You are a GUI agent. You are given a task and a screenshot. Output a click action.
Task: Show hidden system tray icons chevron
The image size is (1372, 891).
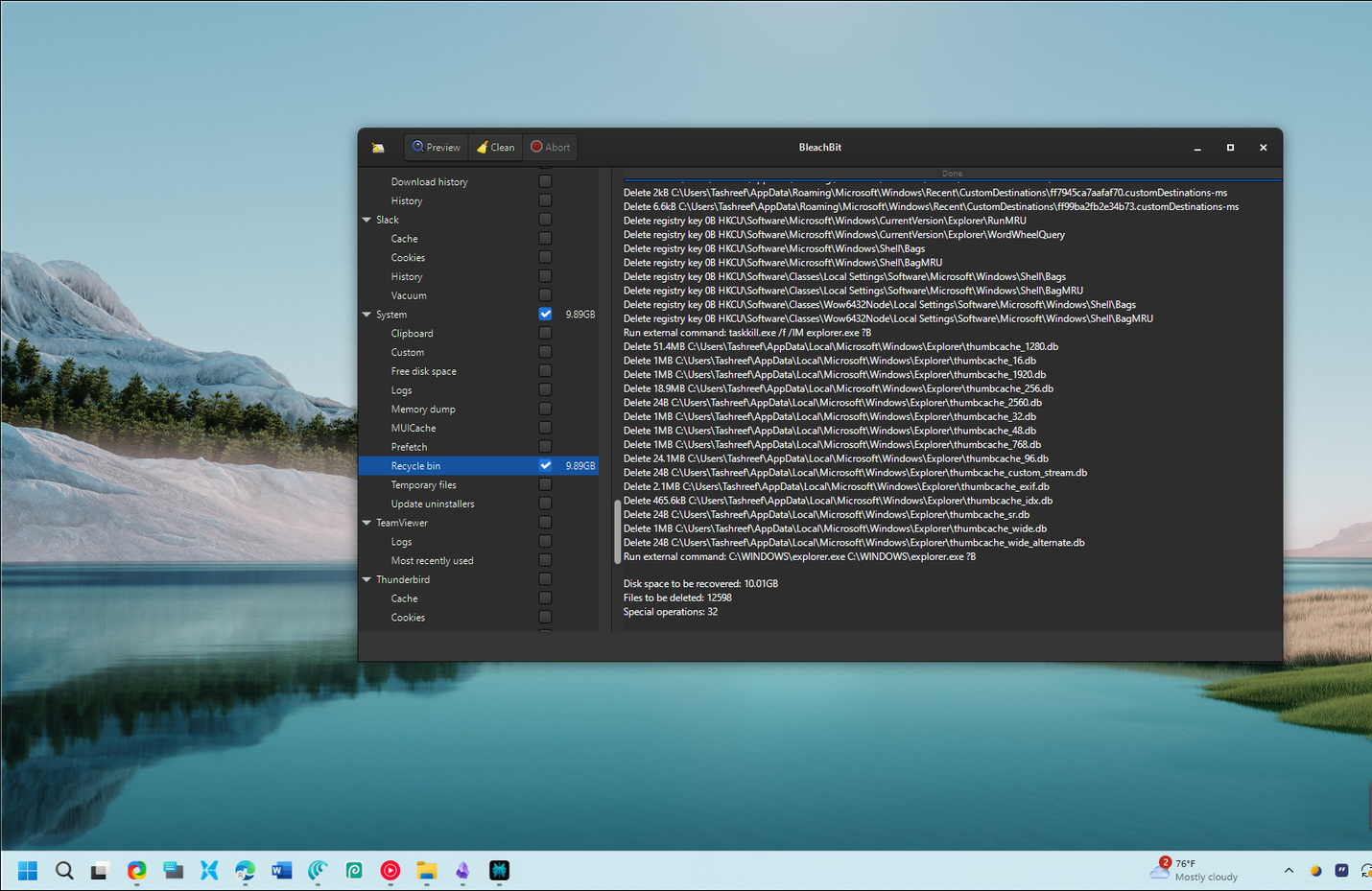pos(1289,871)
